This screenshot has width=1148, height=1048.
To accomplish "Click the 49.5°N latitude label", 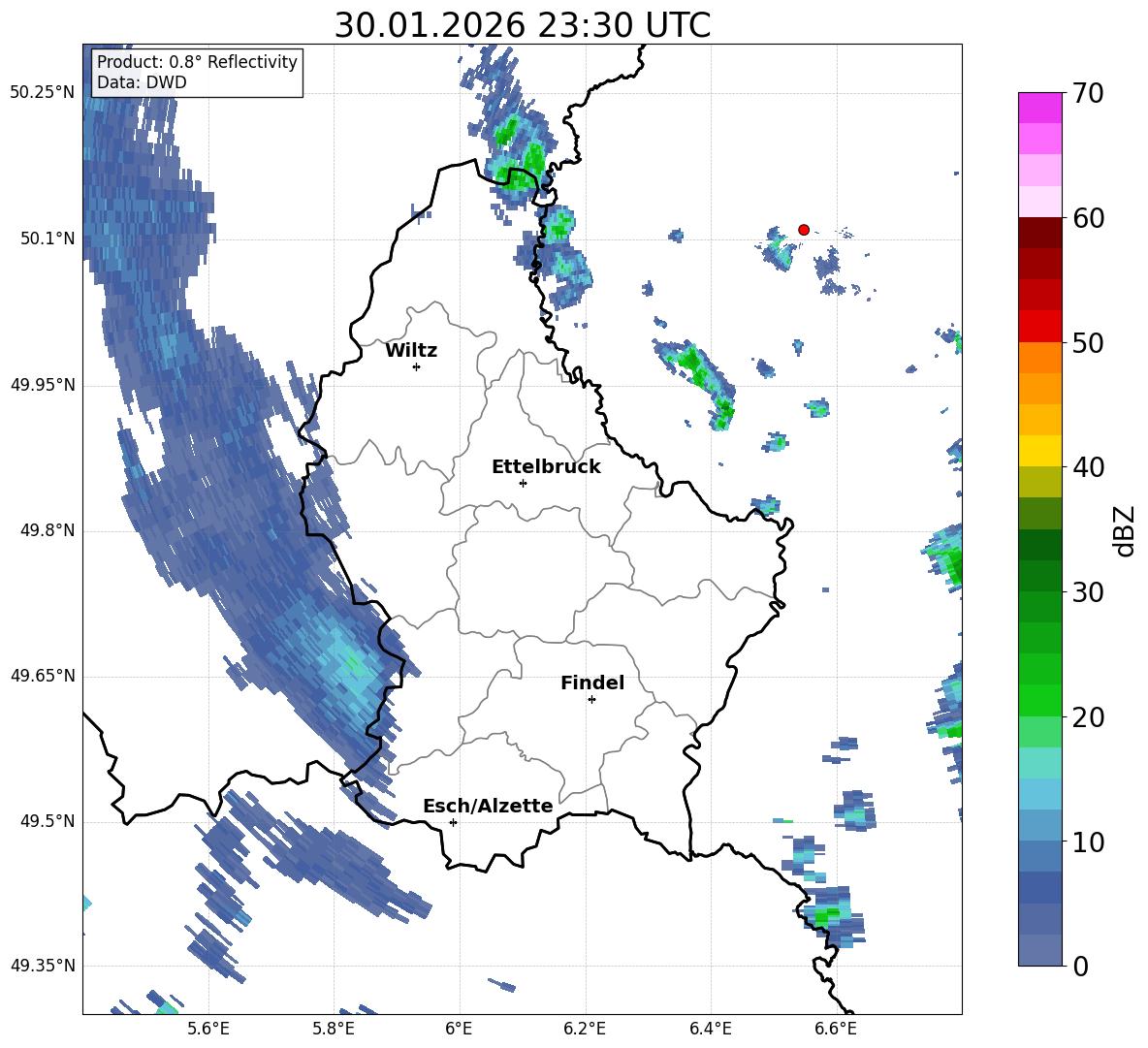I will pyautogui.click(x=48, y=821).
